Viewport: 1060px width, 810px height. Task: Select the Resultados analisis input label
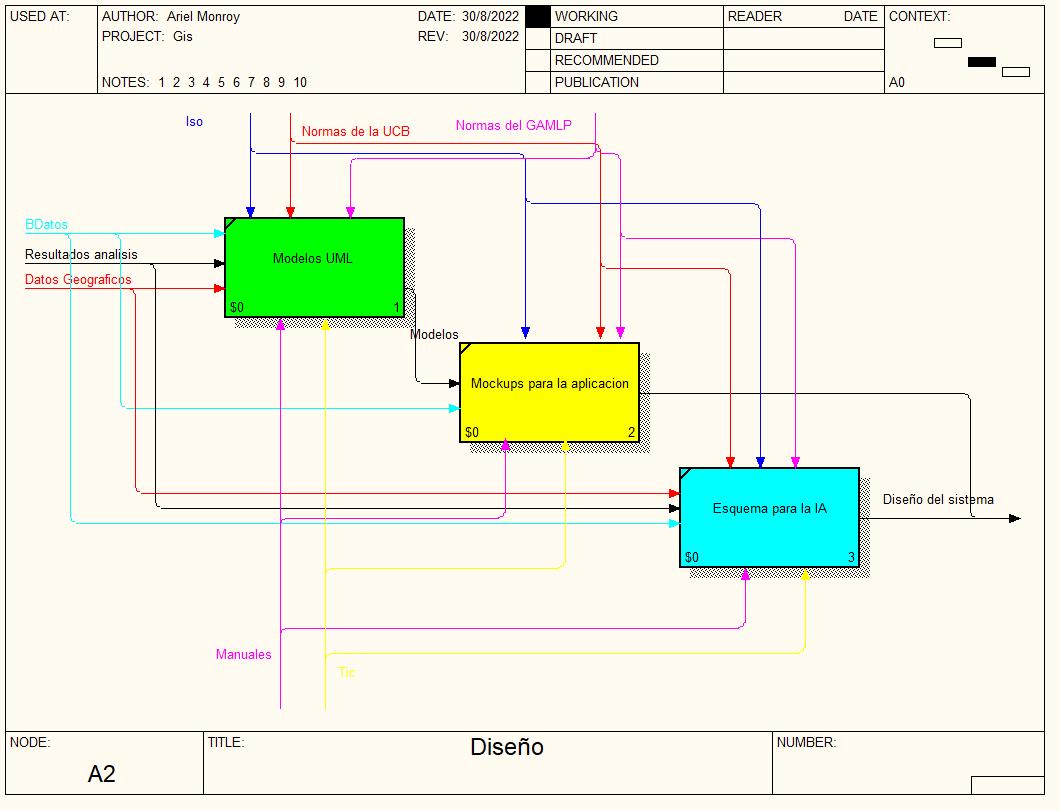pos(81,255)
